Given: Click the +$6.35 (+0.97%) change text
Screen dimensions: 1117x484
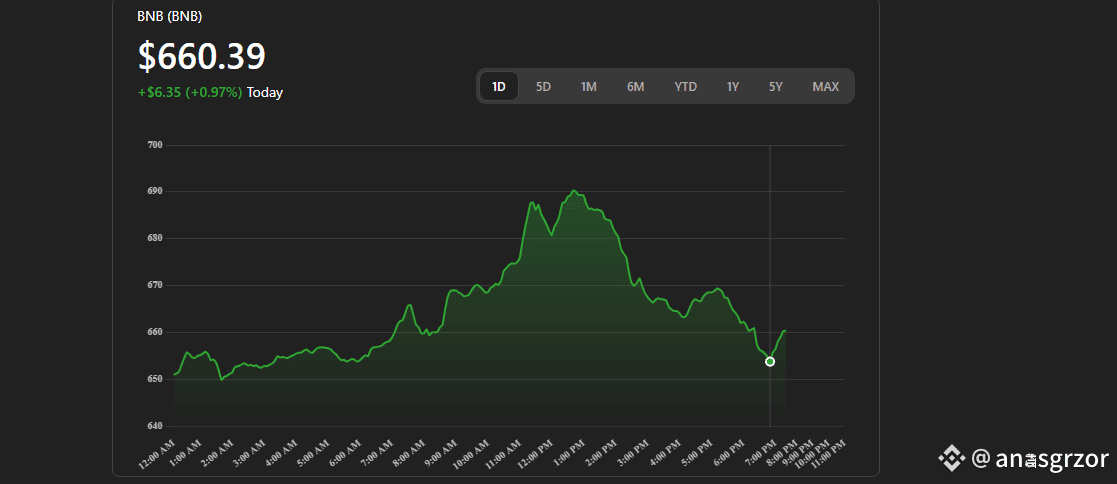Looking at the screenshot, I should [x=190, y=93].
